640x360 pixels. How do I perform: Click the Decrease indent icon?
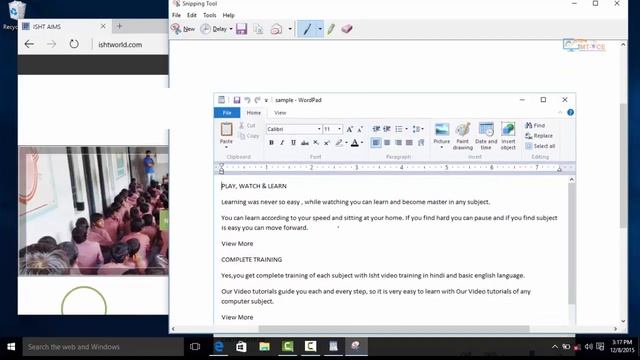[376, 129]
